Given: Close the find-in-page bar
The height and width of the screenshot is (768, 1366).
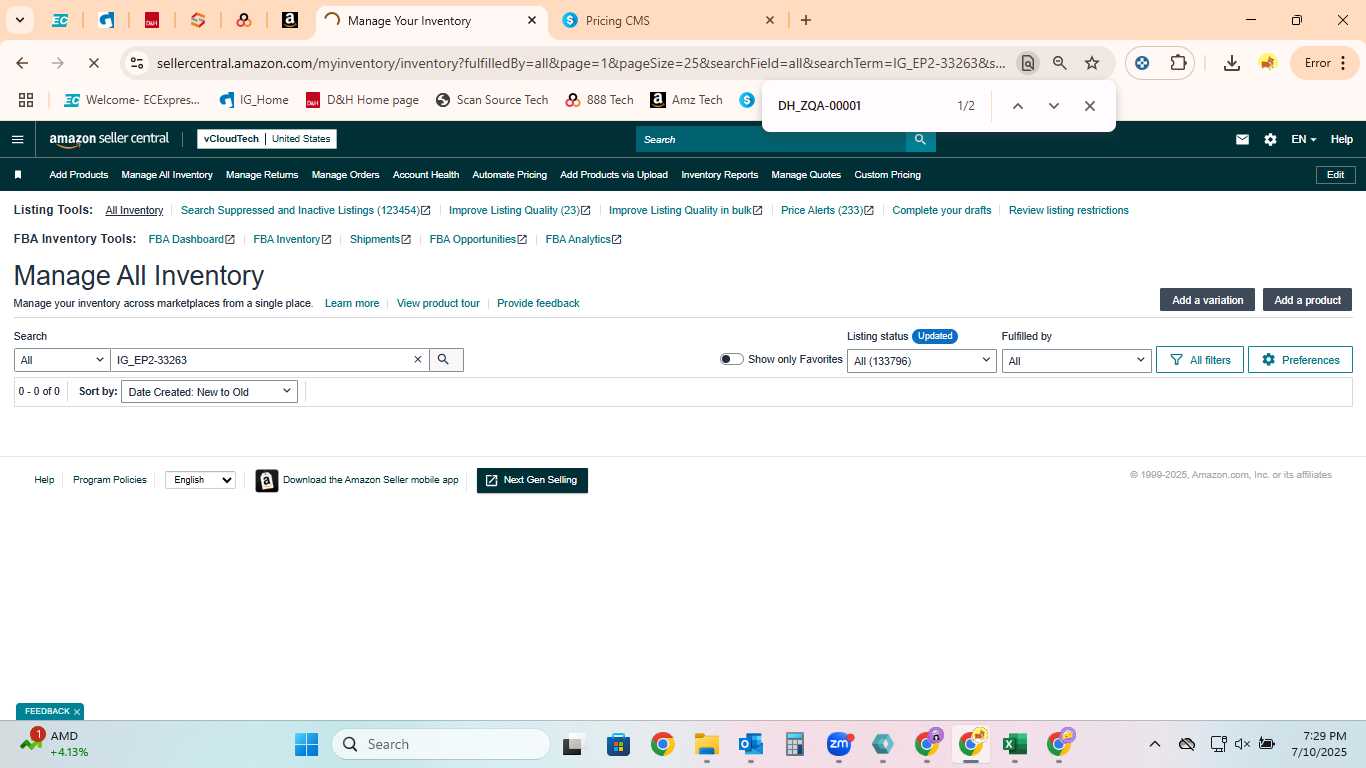Looking at the screenshot, I should coord(1090,106).
